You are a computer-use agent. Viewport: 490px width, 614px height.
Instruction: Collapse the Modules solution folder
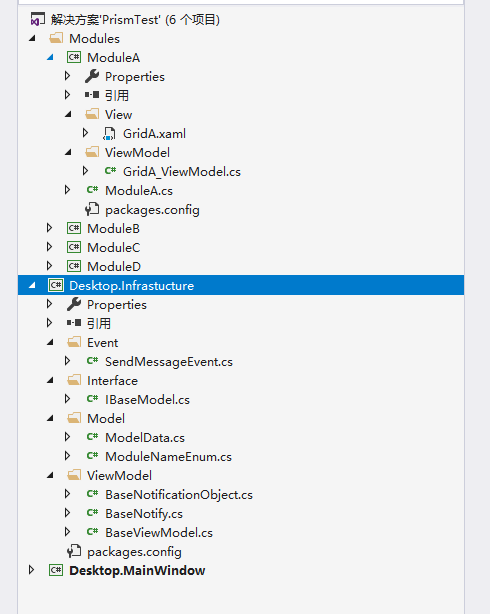(x=33, y=38)
